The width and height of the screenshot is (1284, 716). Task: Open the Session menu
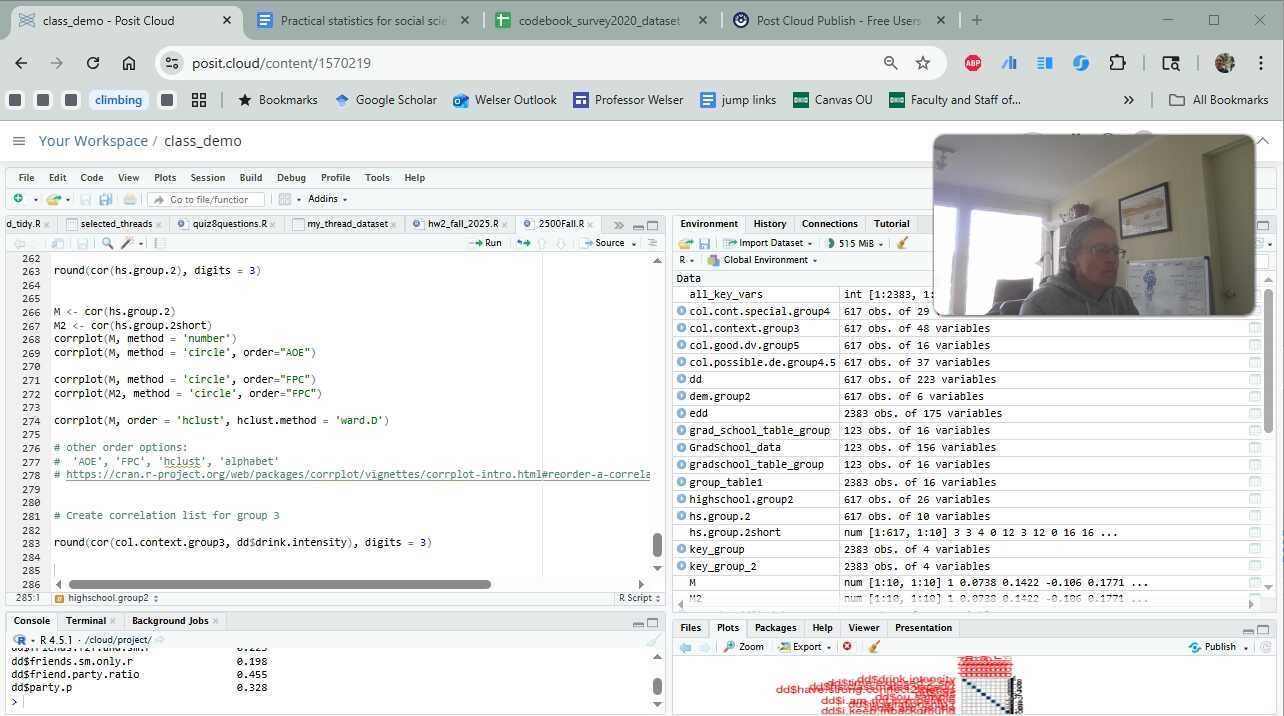point(207,177)
